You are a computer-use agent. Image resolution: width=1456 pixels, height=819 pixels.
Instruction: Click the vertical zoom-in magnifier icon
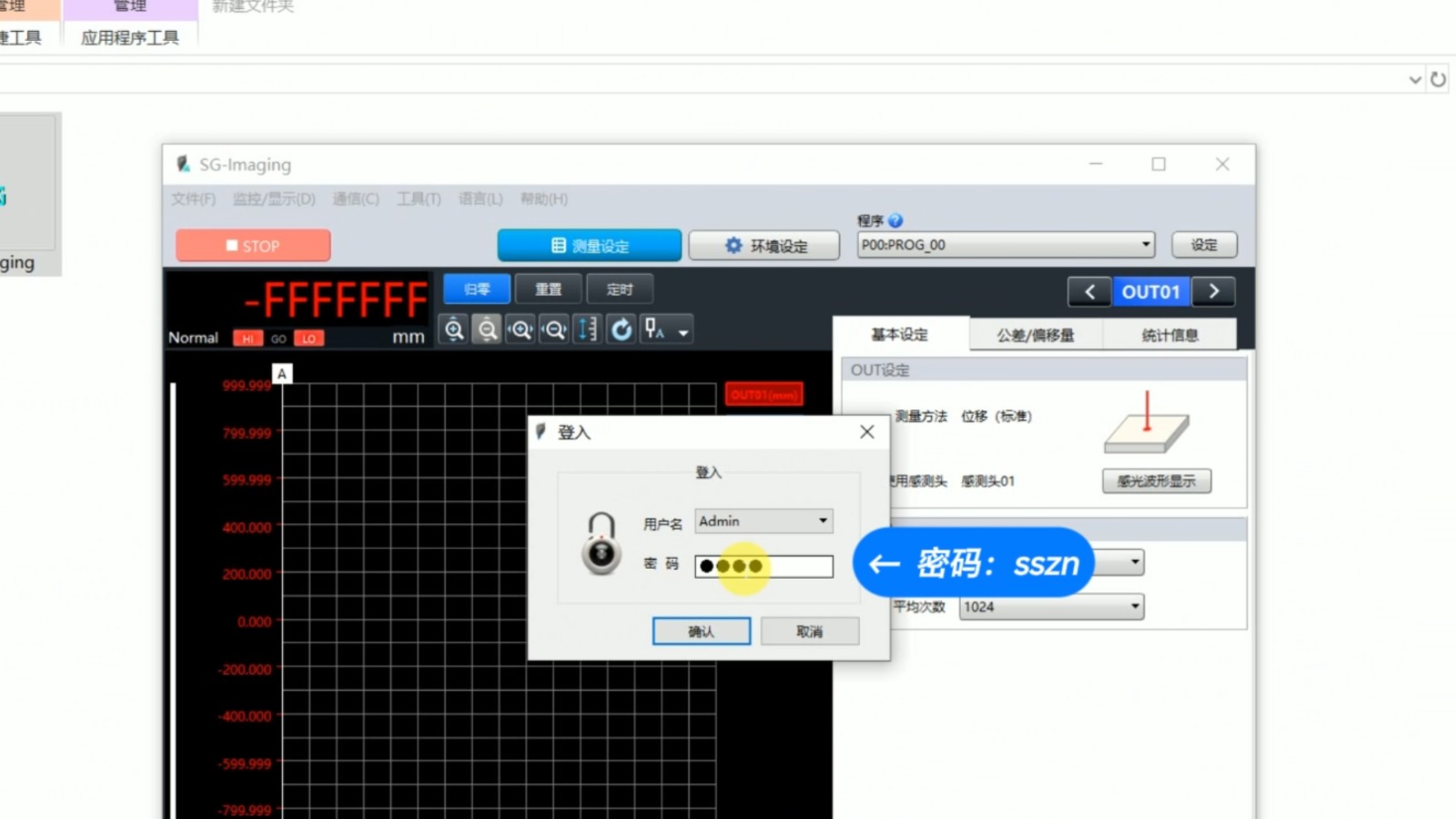click(x=454, y=329)
